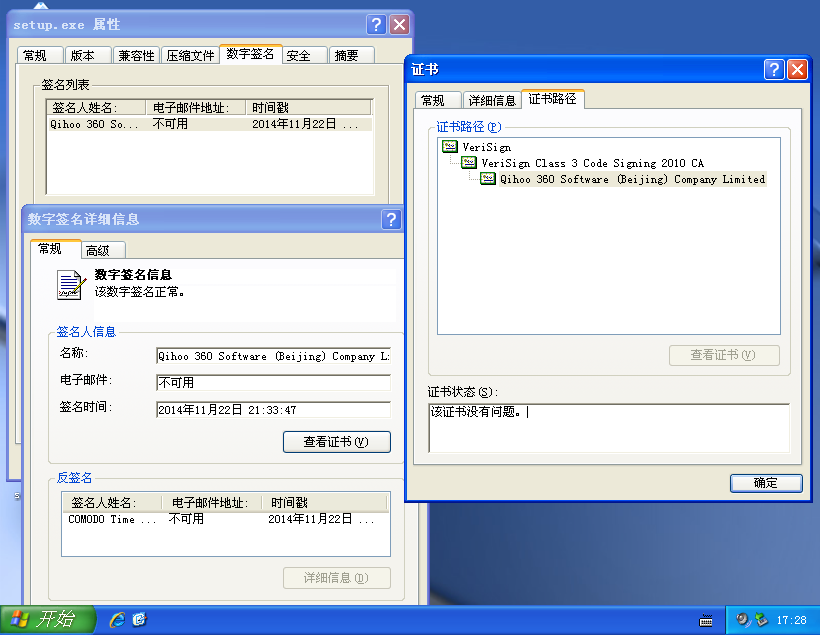Click the digital signature document icon

(71, 285)
